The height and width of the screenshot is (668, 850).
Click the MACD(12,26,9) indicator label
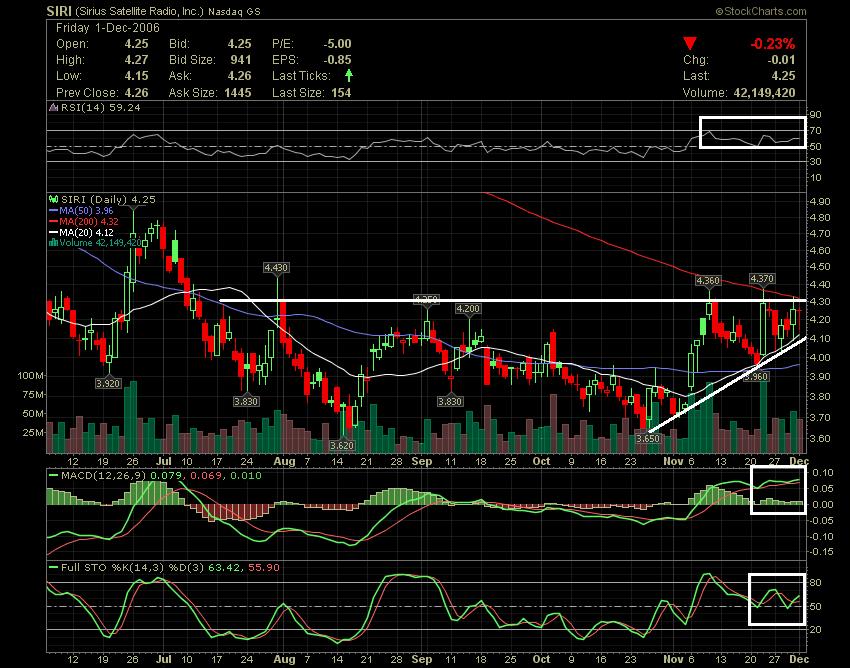pyautogui.click(x=104, y=475)
